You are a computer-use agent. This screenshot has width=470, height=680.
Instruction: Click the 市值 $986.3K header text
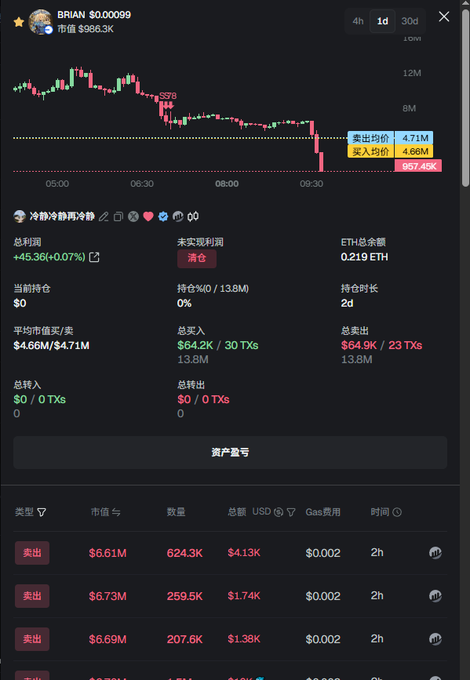click(85, 29)
